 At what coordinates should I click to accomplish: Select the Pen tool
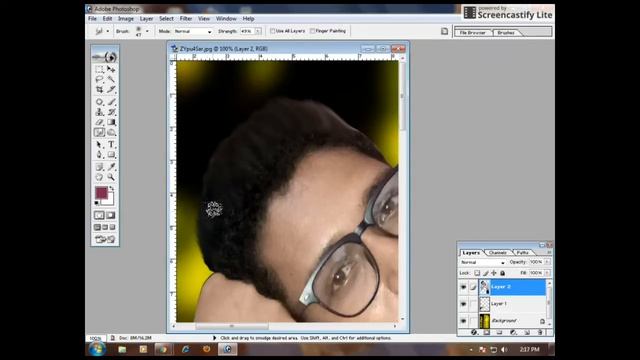[x=99, y=155]
